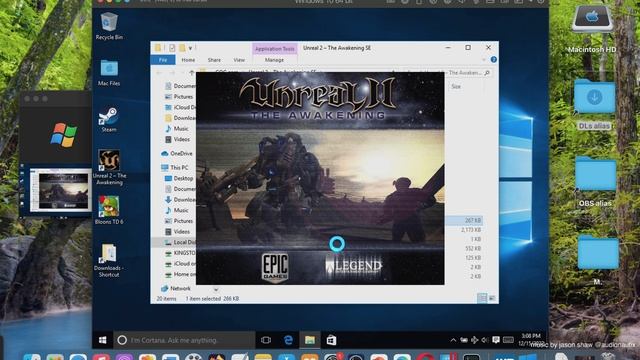Image resolution: width=640 pixels, height=360 pixels.
Task: Open the Windows Start menu
Action: pyautogui.click(x=103, y=340)
